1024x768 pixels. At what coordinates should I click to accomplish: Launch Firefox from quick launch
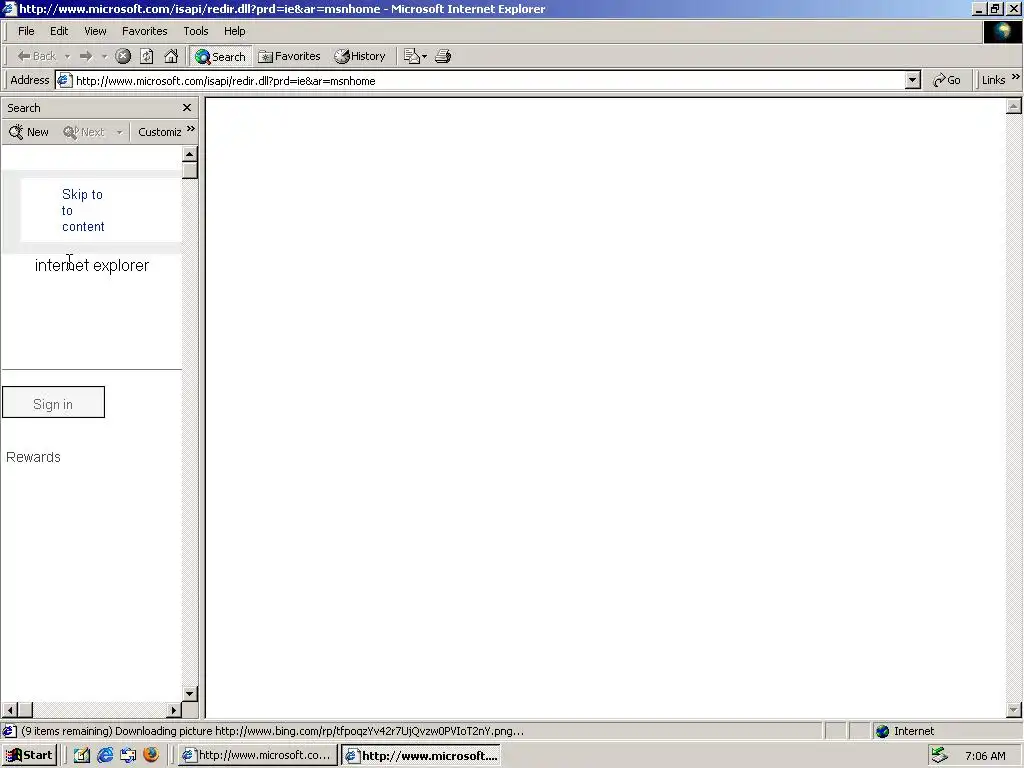151,755
